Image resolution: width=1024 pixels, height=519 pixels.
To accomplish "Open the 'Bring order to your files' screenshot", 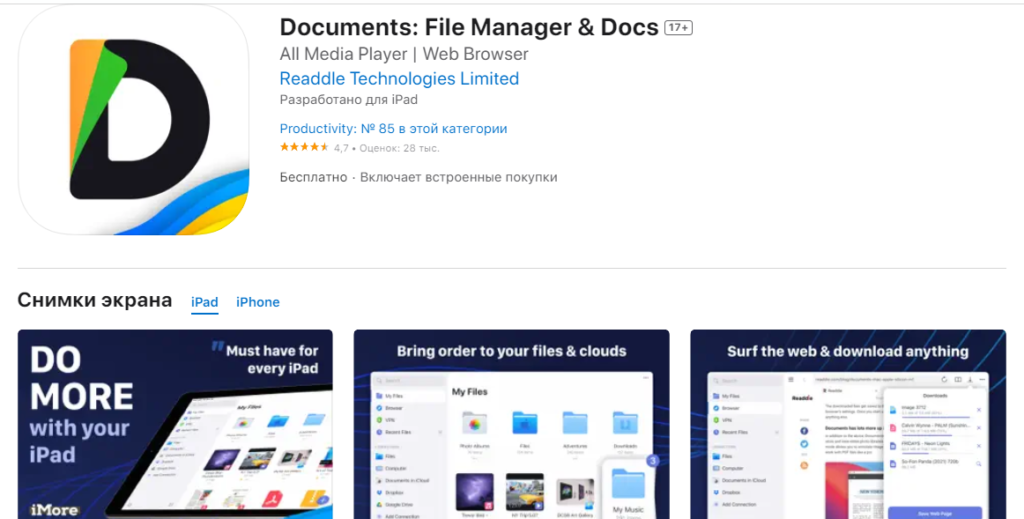I will pyautogui.click(x=511, y=424).
